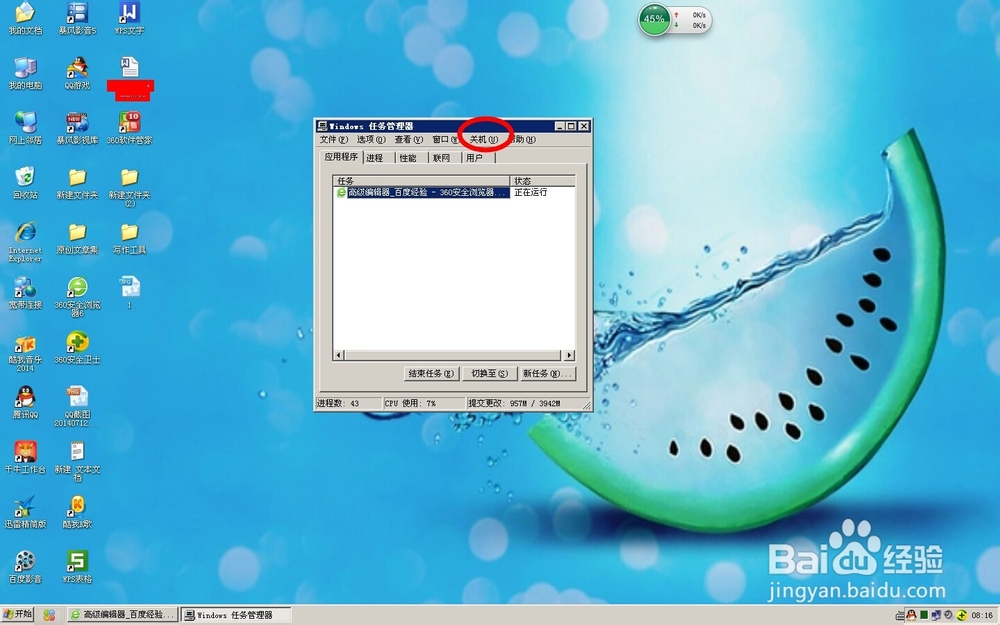Image resolution: width=1000 pixels, height=625 pixels.
Task: Switch to the 用户 tab
Action: coord(474,158)
